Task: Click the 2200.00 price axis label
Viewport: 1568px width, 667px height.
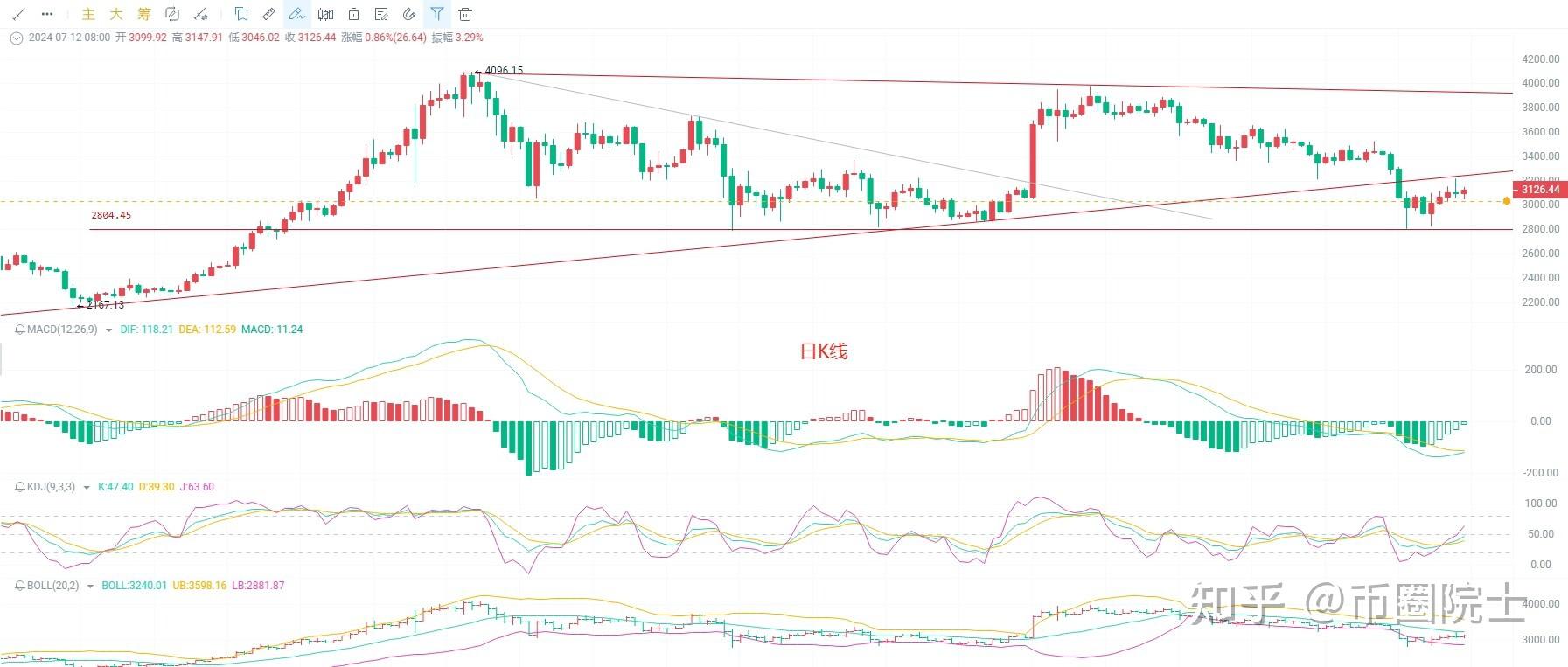Action: click(1541, 302)
